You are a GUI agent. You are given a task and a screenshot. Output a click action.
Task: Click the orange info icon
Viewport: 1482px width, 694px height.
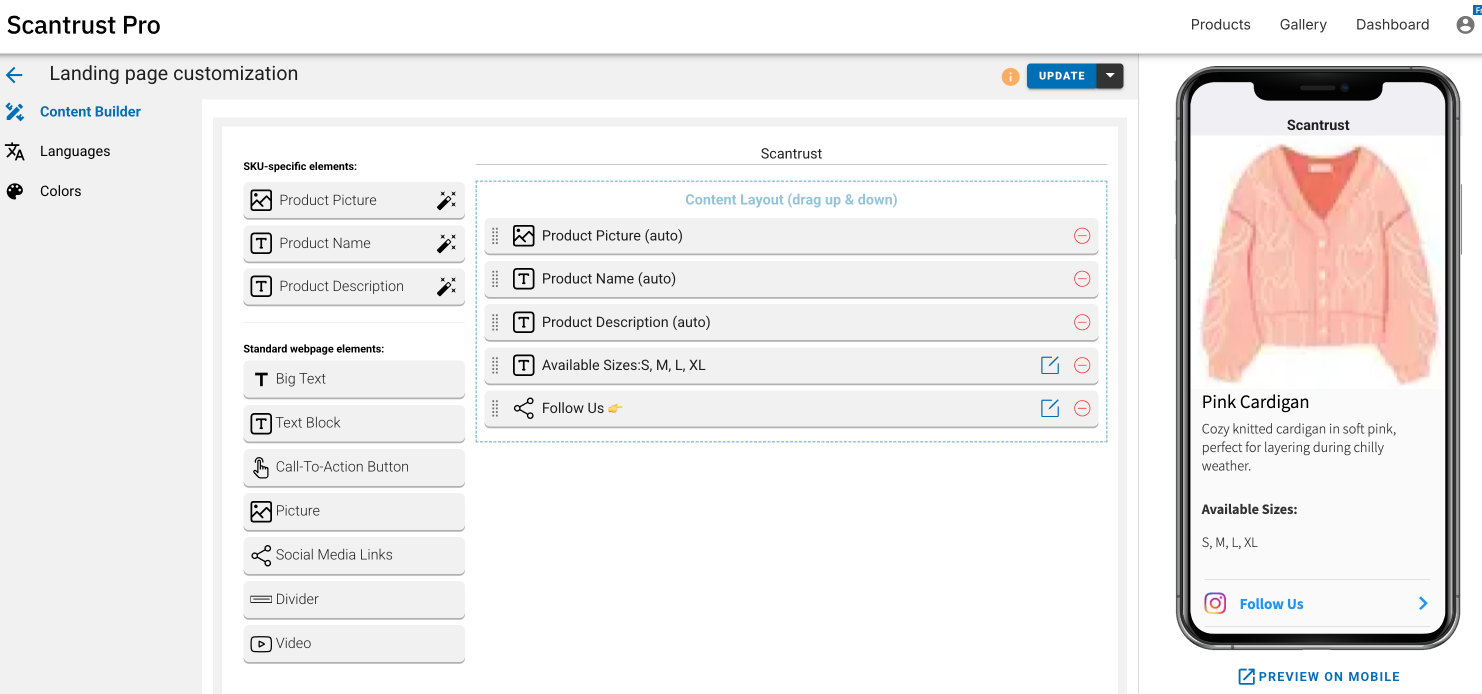tap(1010, 76)
